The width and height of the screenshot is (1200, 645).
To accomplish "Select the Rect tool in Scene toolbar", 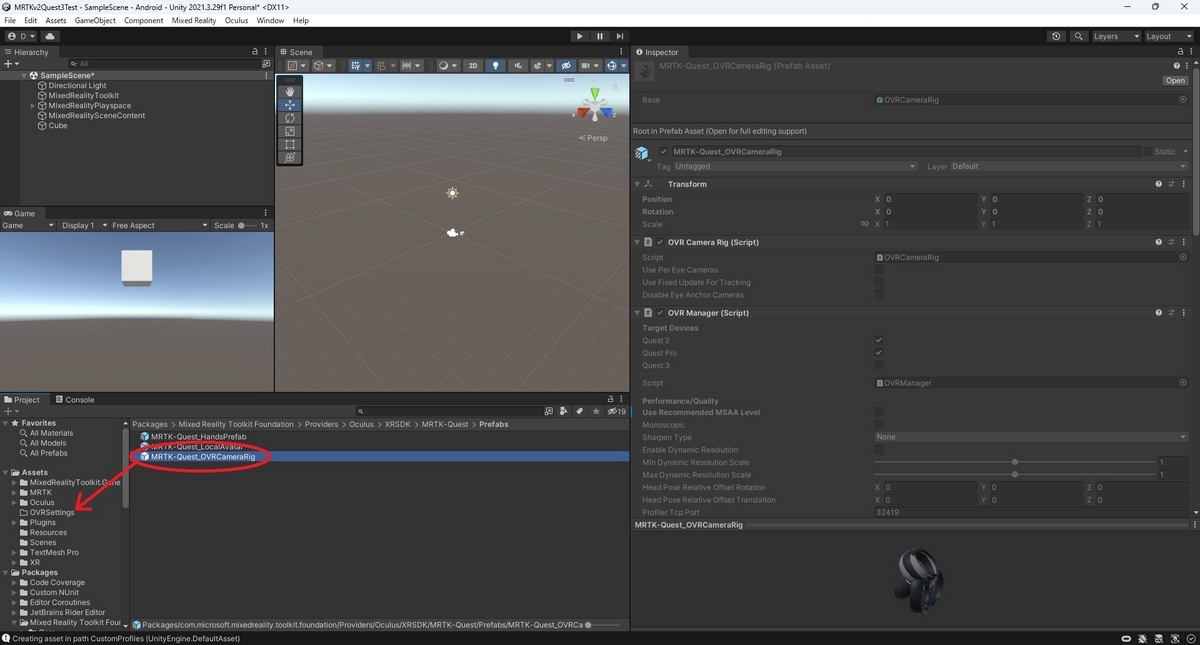I will tap(290, 144).
